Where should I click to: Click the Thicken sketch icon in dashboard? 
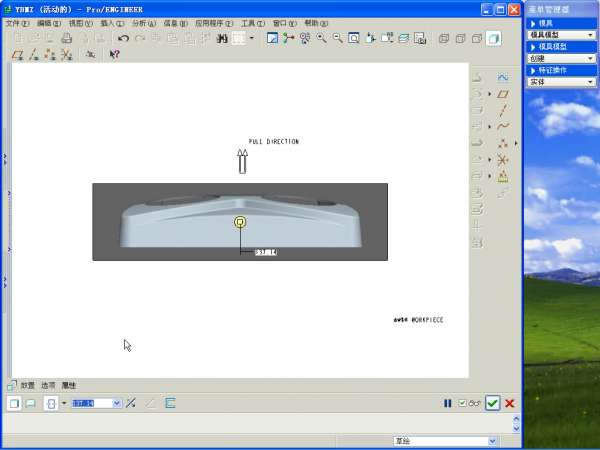tap(170, 403)
